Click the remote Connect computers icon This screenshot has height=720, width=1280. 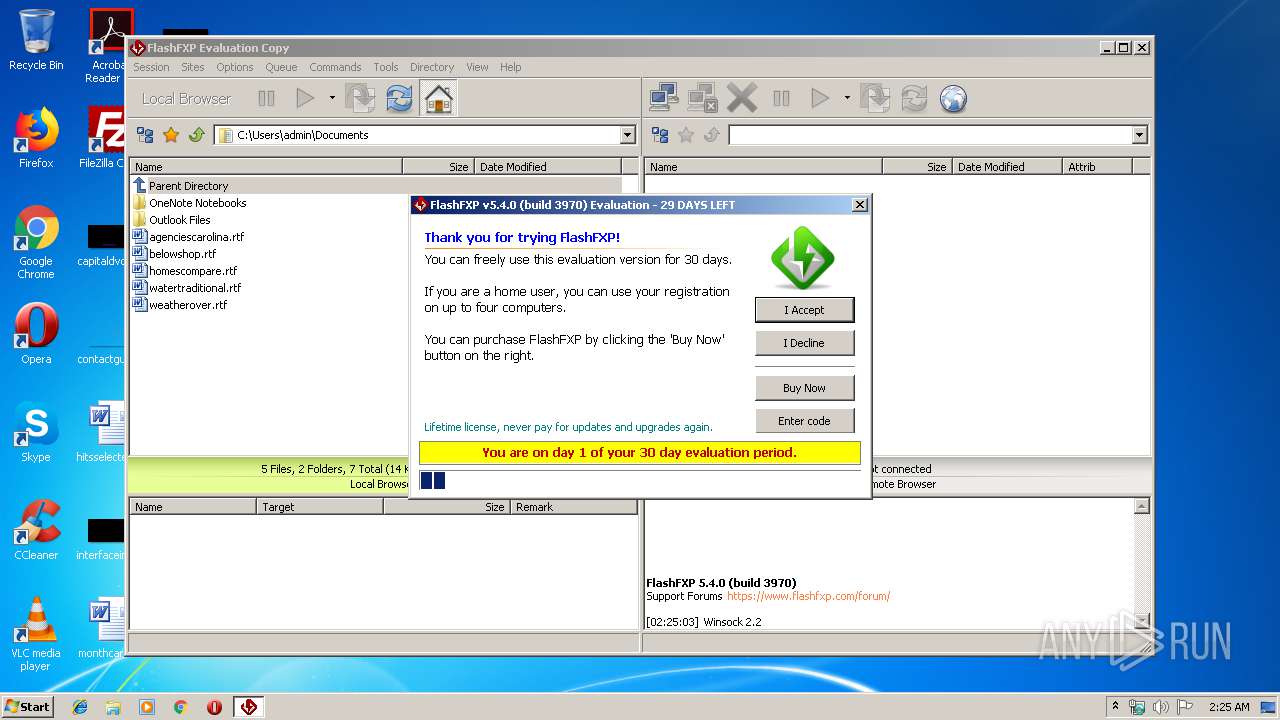(x=664, y=98)
